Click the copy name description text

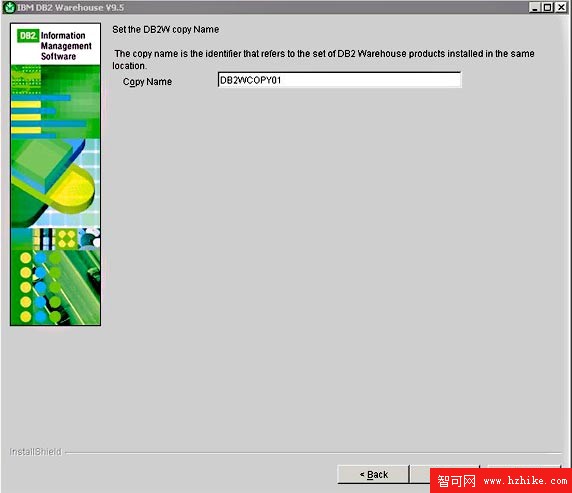[x=323, y=59]
